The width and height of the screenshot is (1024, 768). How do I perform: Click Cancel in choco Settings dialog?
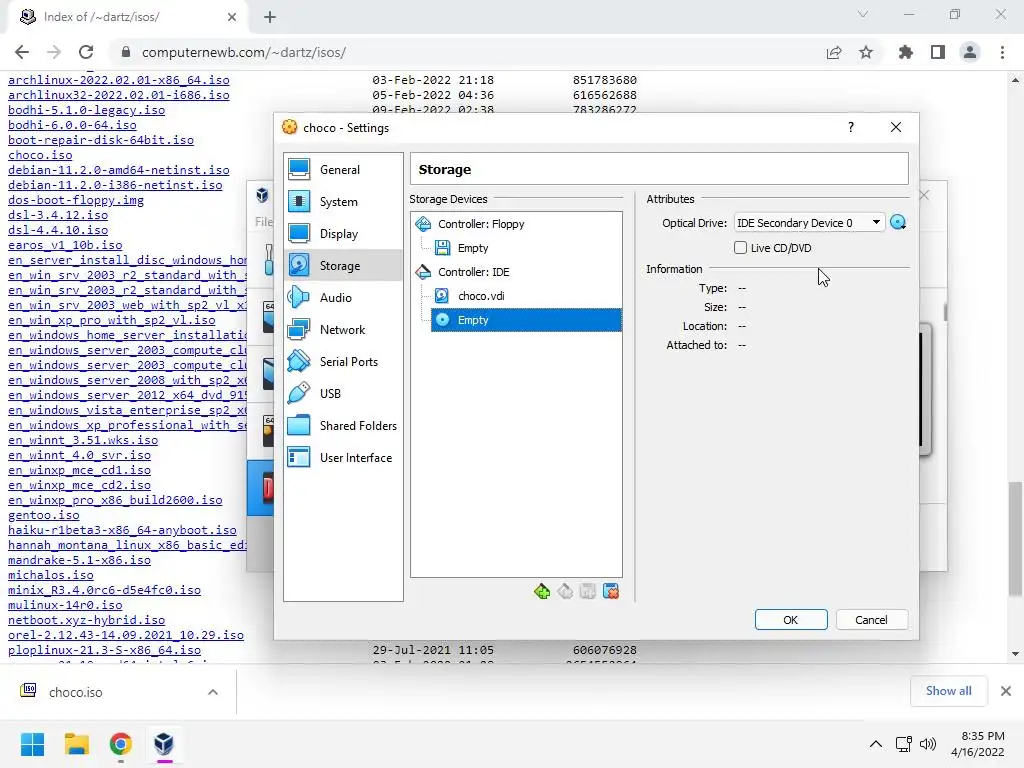click(x=871, y=620)
